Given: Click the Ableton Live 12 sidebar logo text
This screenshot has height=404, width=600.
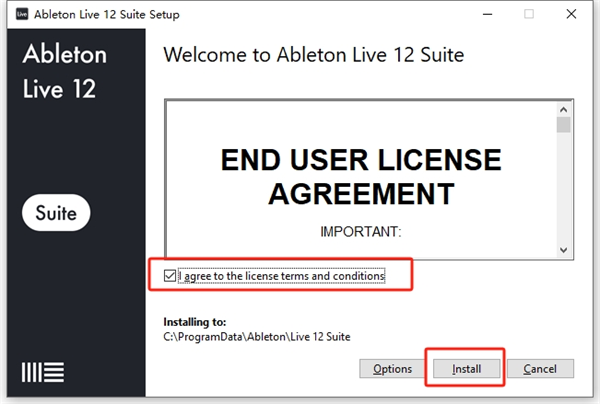Looking at the screenshot, I should point(60,70).
